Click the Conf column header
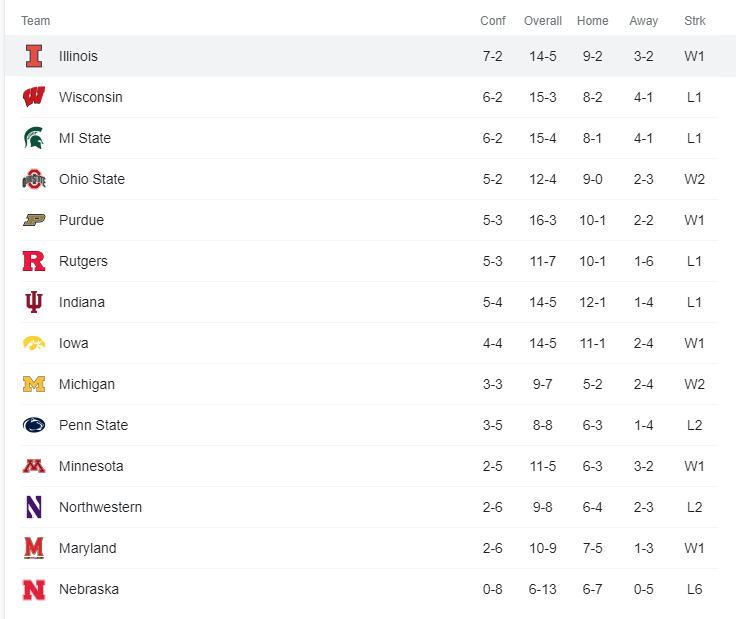The image size is (736, 619). [x=493, y=21]
